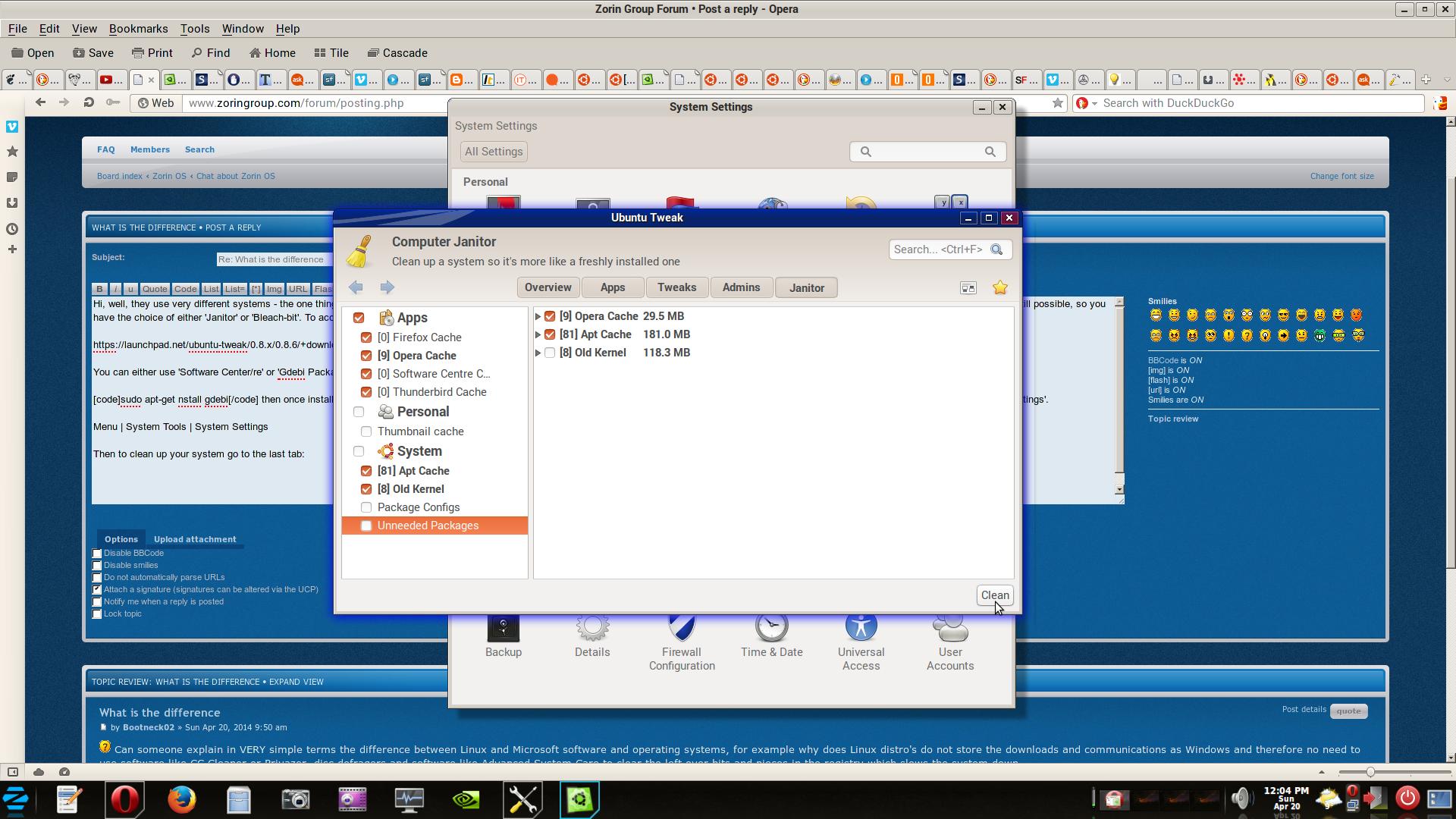Click the Opera back navigation arrow
Screen dimensions: 1456x819
pos(41,102)
